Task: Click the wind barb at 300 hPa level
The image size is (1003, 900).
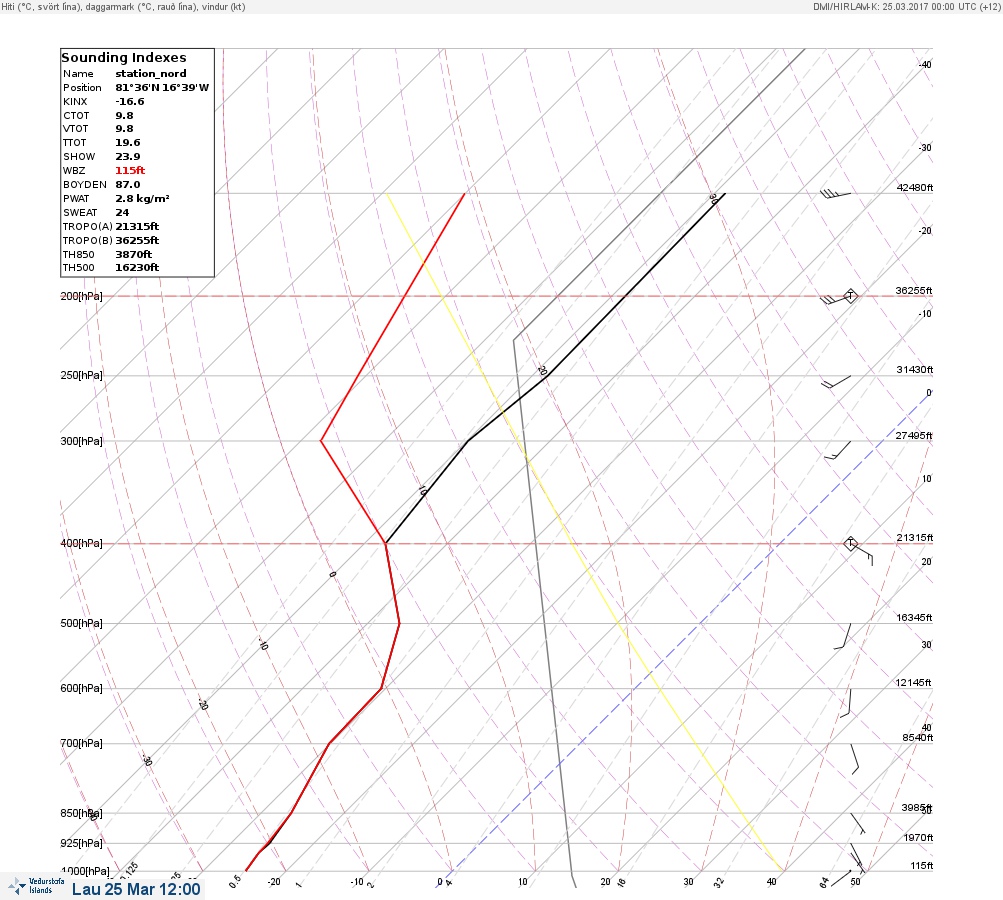Action: 837,450
